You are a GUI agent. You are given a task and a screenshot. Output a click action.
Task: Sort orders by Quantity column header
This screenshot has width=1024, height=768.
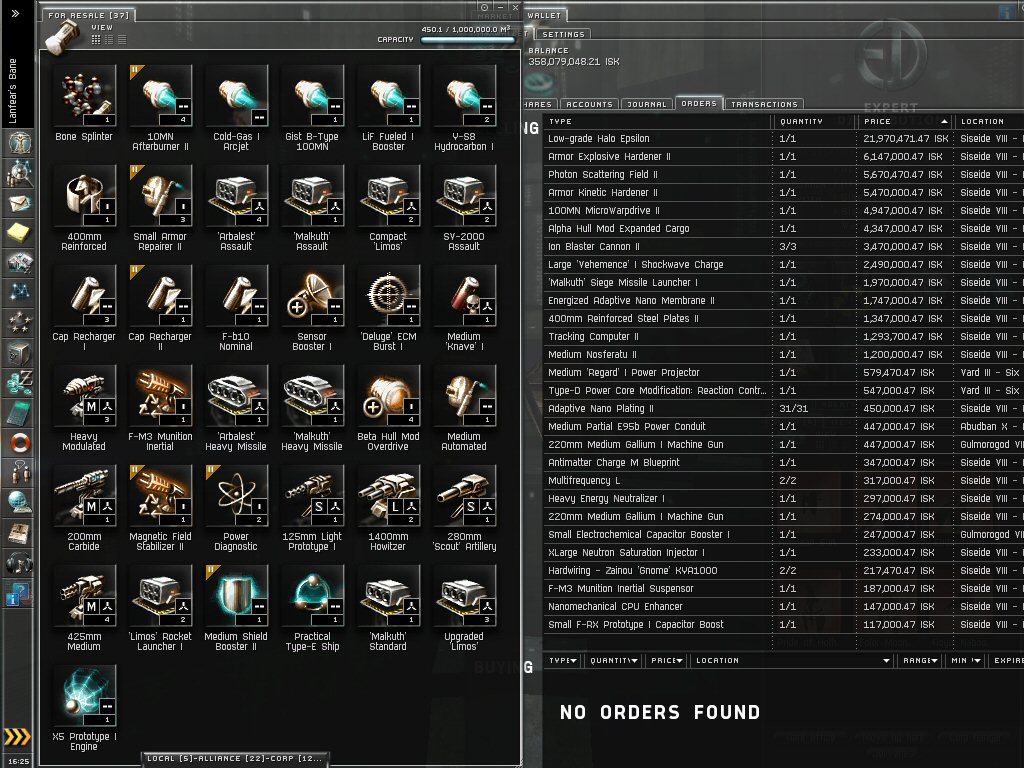(814, 121)
